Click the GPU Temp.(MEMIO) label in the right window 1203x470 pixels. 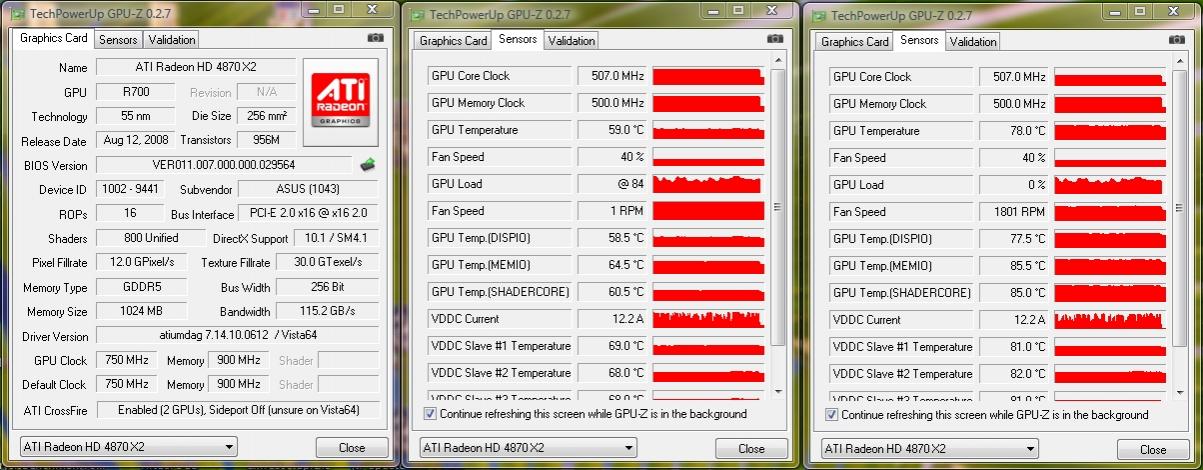901,266
